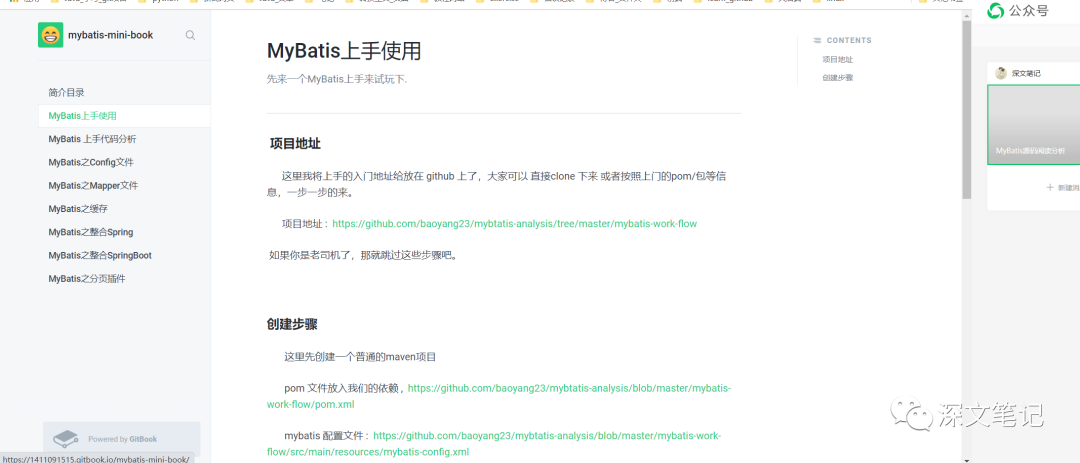The image size is (1080, 463).
Task: Click the plus icon next to 新建消息
Action: [1050, 187]
